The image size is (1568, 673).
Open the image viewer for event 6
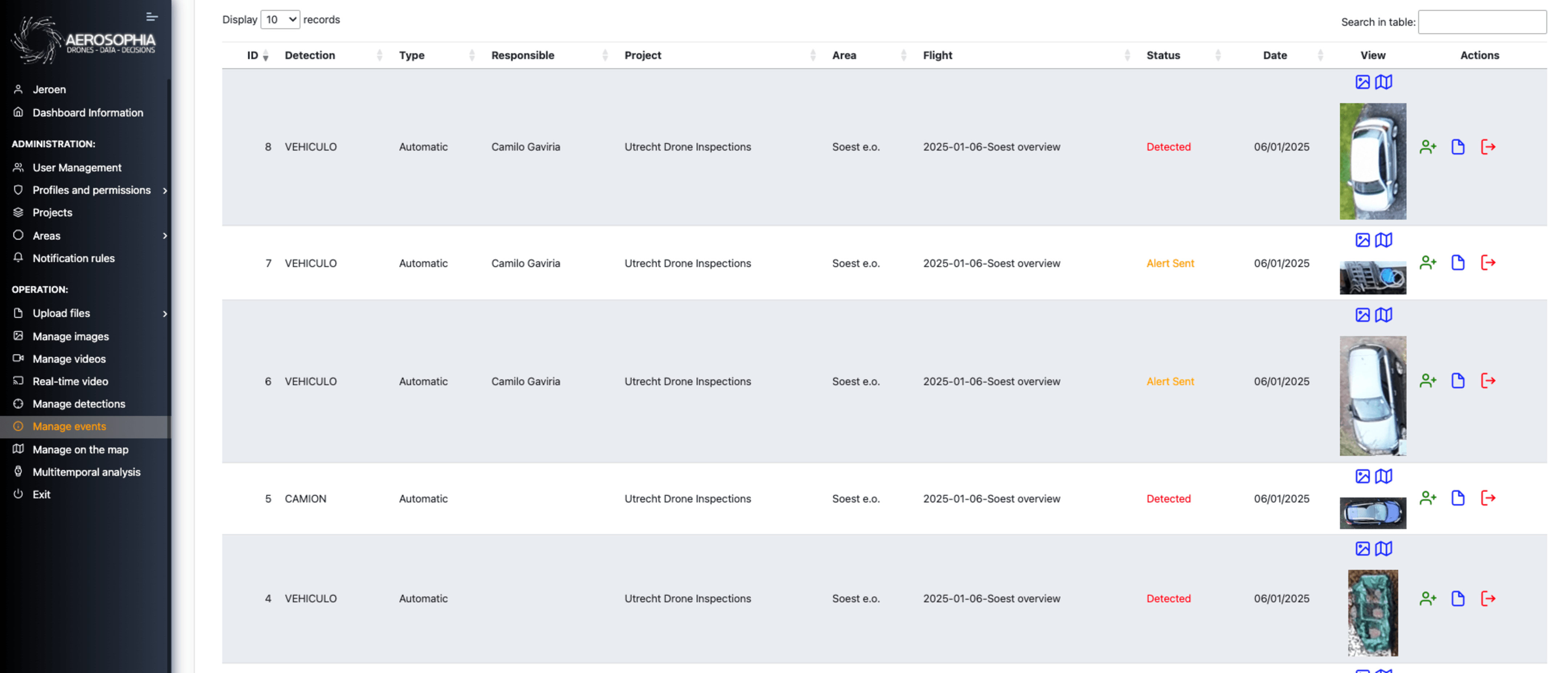1363,315
